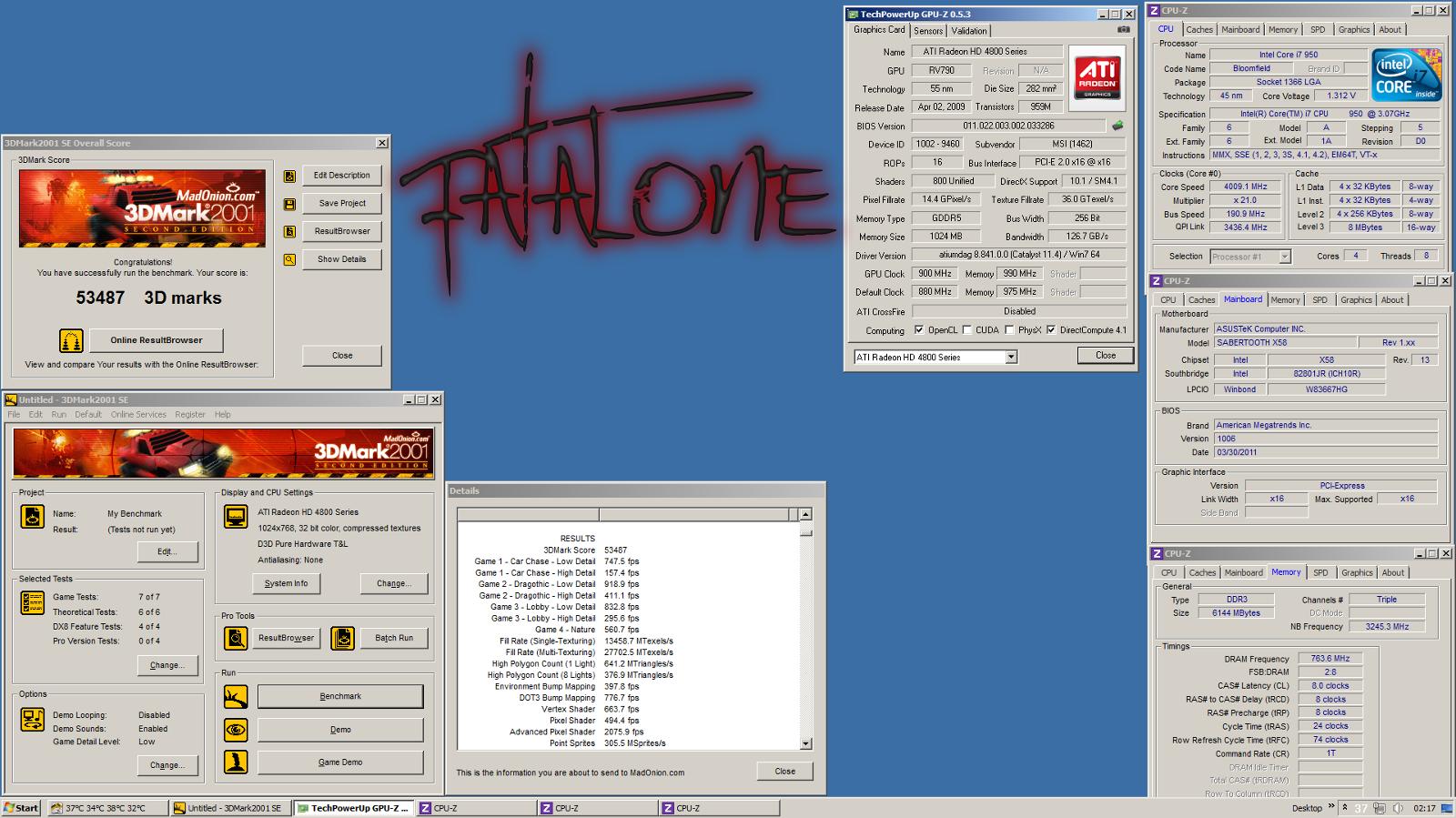Click the Untitled 3DMark2001 SE taskbar item
Image resolution: width=1456 pixels, height=818 pixels.
tap(231, 808)
